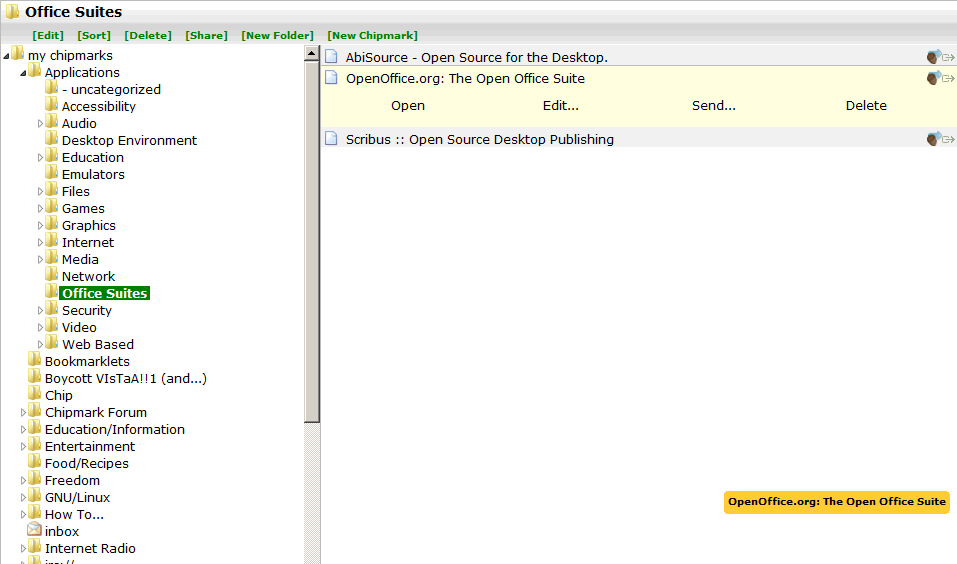Open the inbox item
957x564 pixels.
62,532
